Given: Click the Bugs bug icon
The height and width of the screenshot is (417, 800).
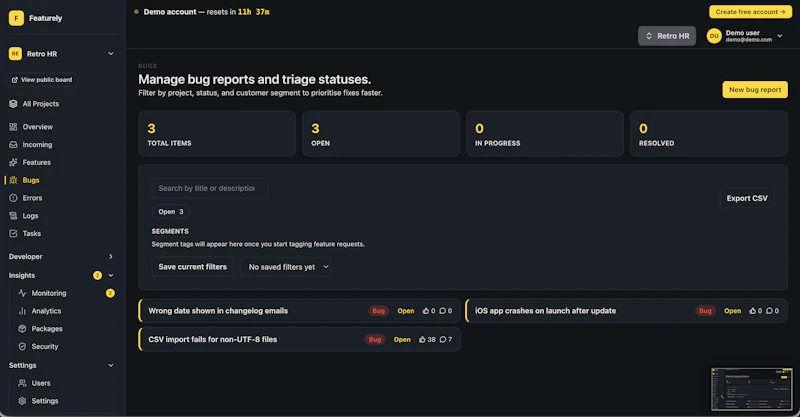Looking at the screenshot, I should [x=13, y=180].
